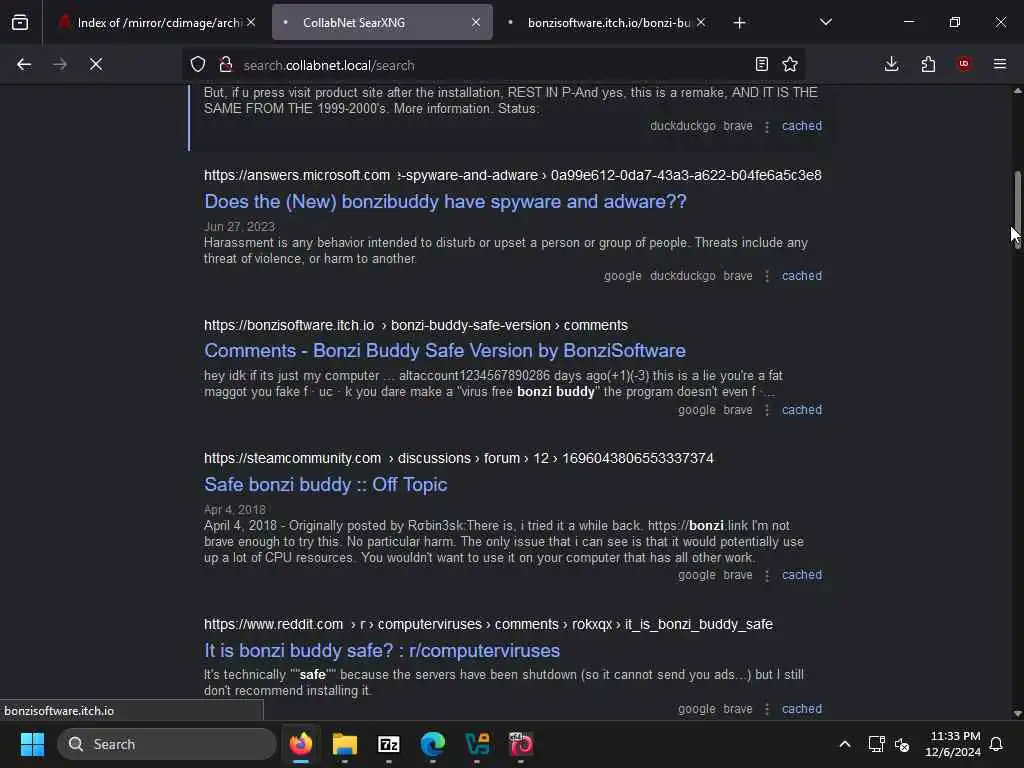Open Firefox from the taskbar
The image size is (1024, 768).
tap(300, 744)
